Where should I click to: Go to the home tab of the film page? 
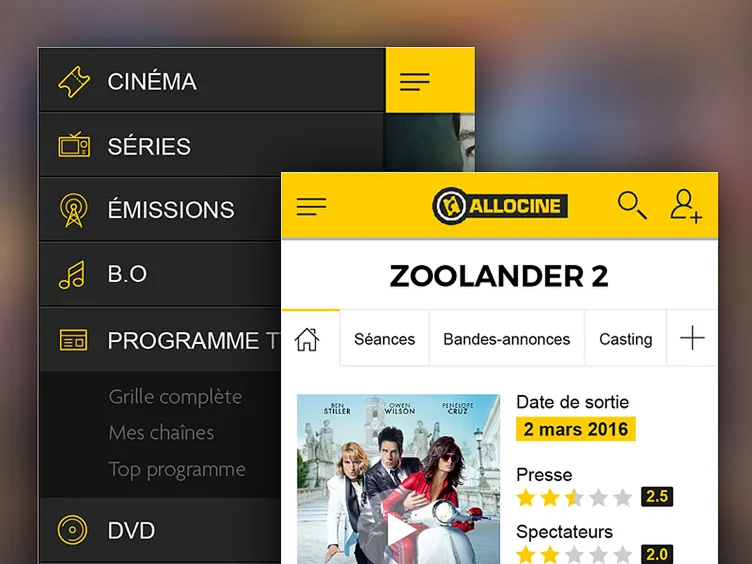[x=307, y=339]
